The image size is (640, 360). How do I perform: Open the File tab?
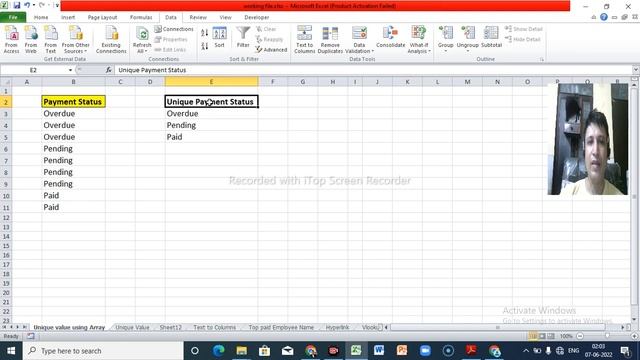(x=13, y=17)
